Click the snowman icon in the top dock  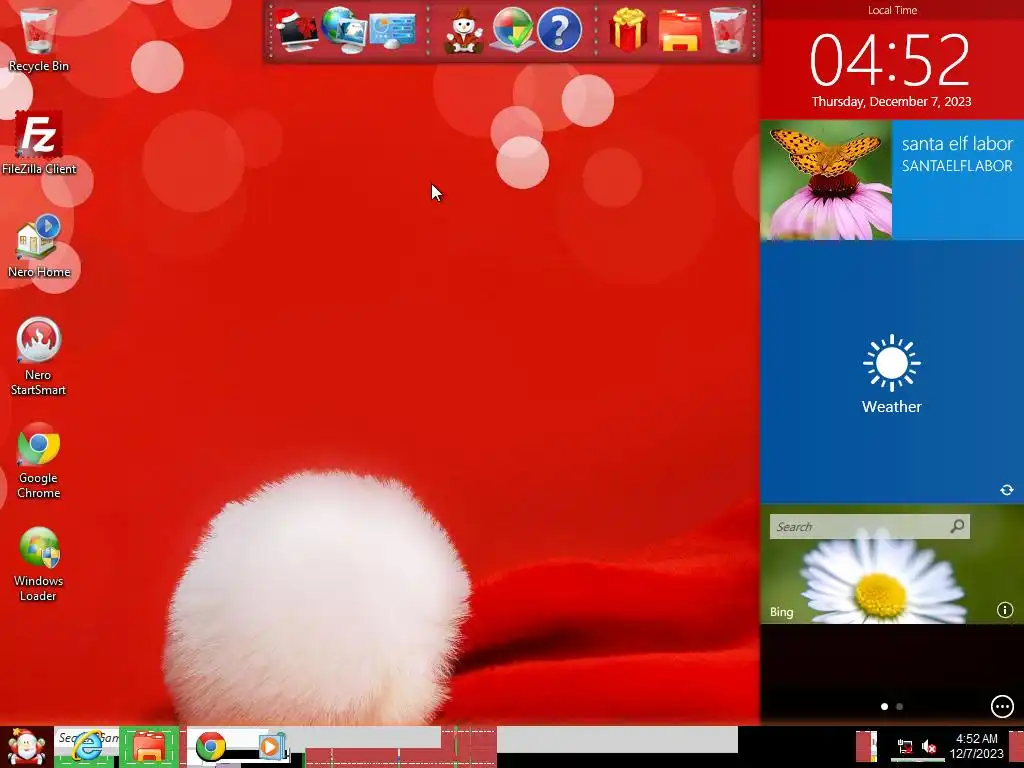point(463,30)
